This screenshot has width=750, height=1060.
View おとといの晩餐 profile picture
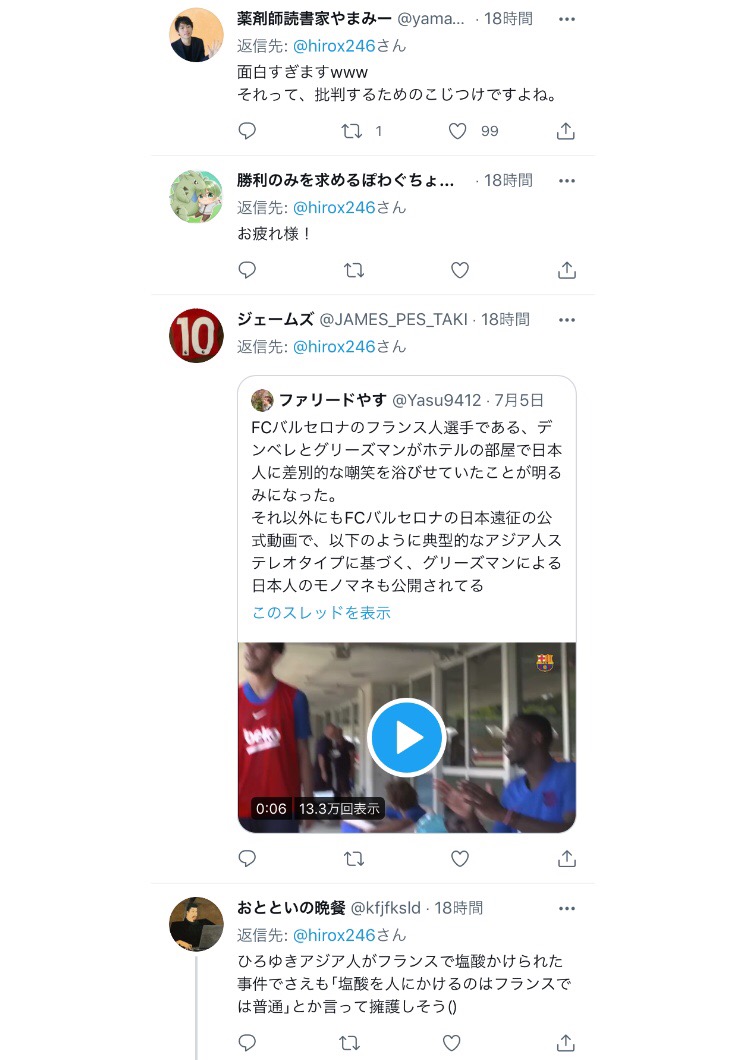tap(196, 924)
